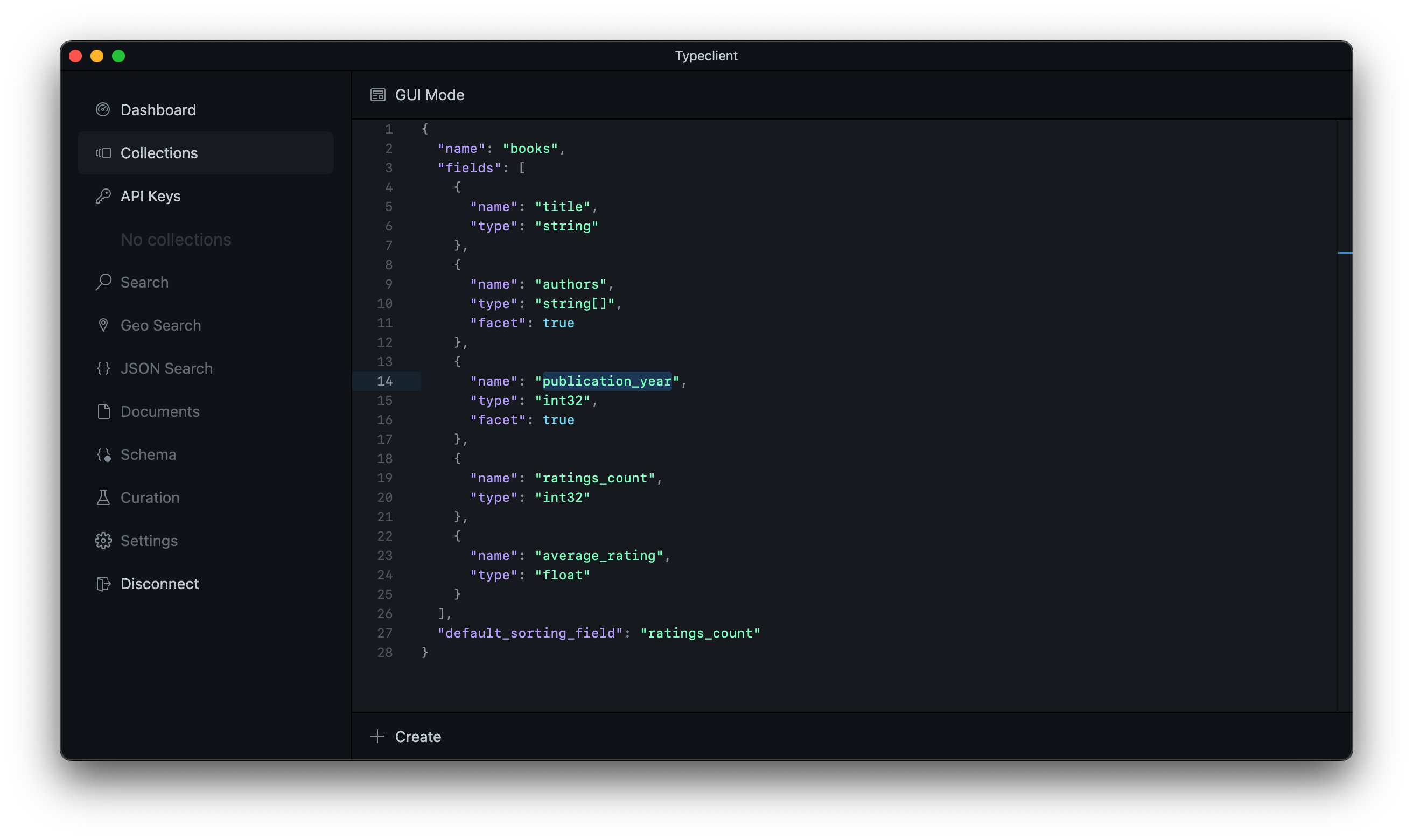Toggle GUI Mode display
Screen dimensions: 1413x840
[416, 94]
